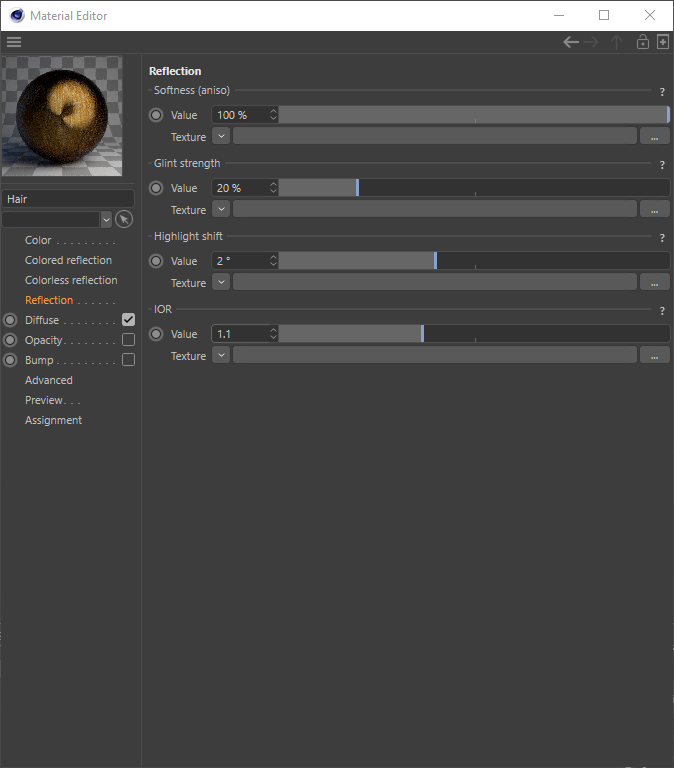Click the Glint strength 20 % field

pyautogui.click(x=240, y=188)
